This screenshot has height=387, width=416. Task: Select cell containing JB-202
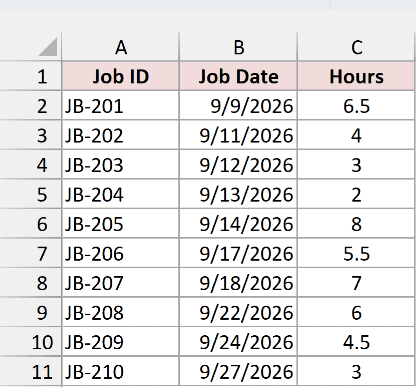point(121,135)
